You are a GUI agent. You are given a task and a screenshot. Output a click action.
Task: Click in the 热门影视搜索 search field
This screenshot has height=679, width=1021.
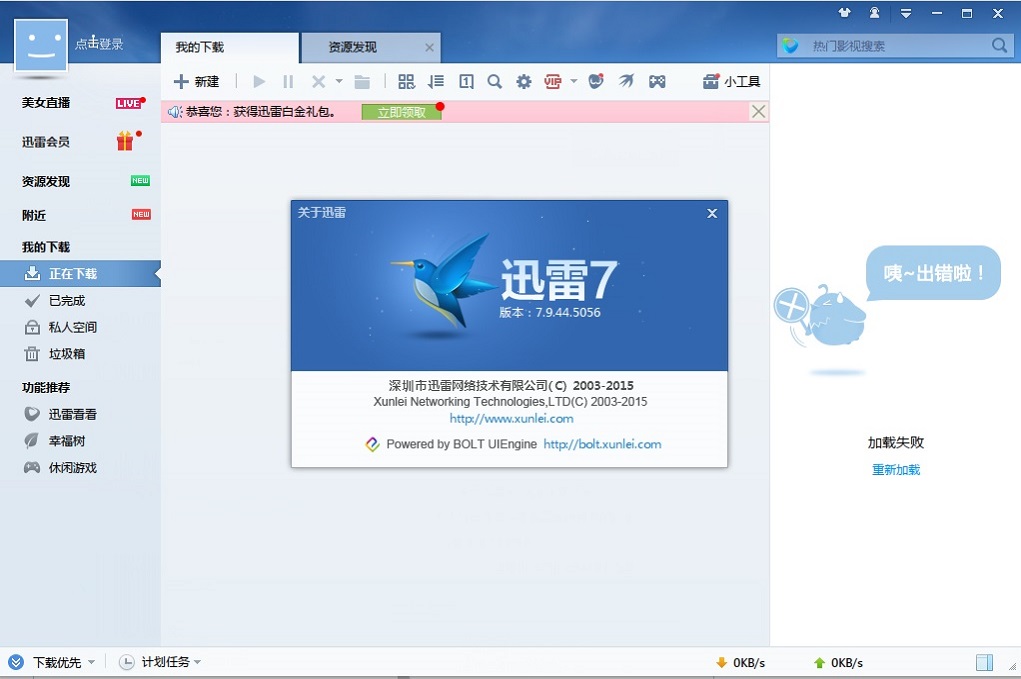point(896,46)
